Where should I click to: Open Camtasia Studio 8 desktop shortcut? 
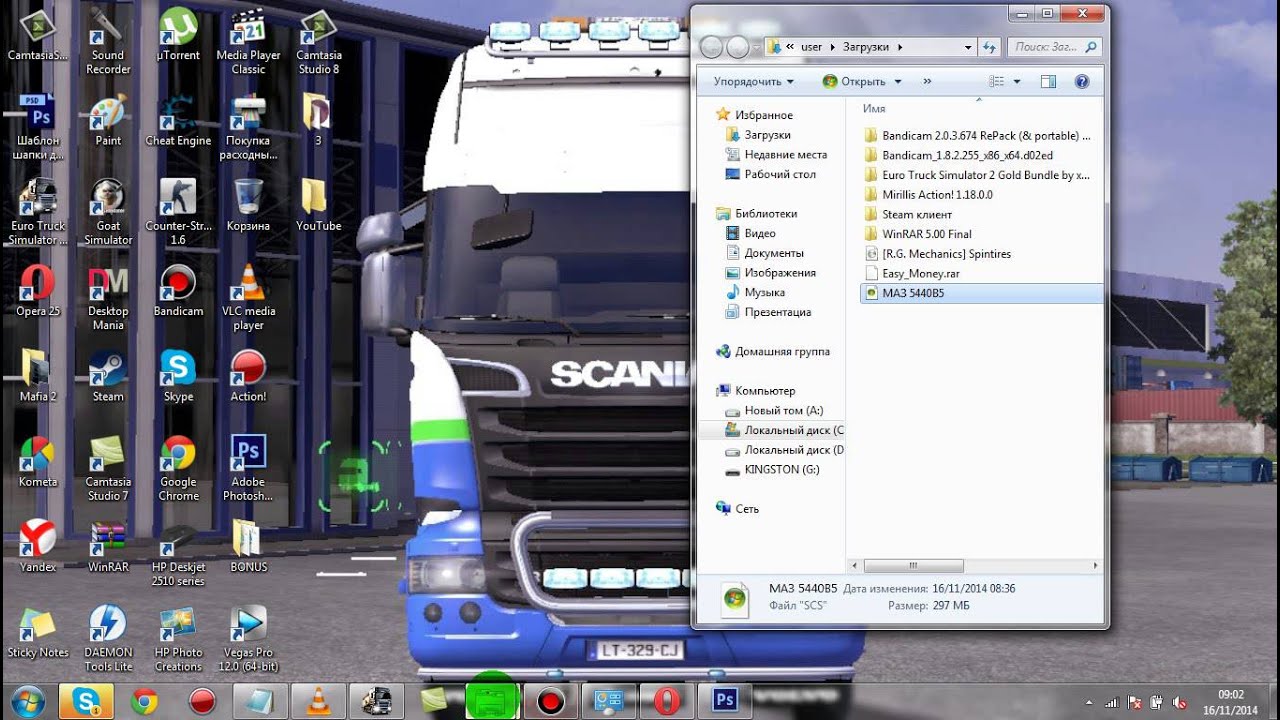coord(318,42)
